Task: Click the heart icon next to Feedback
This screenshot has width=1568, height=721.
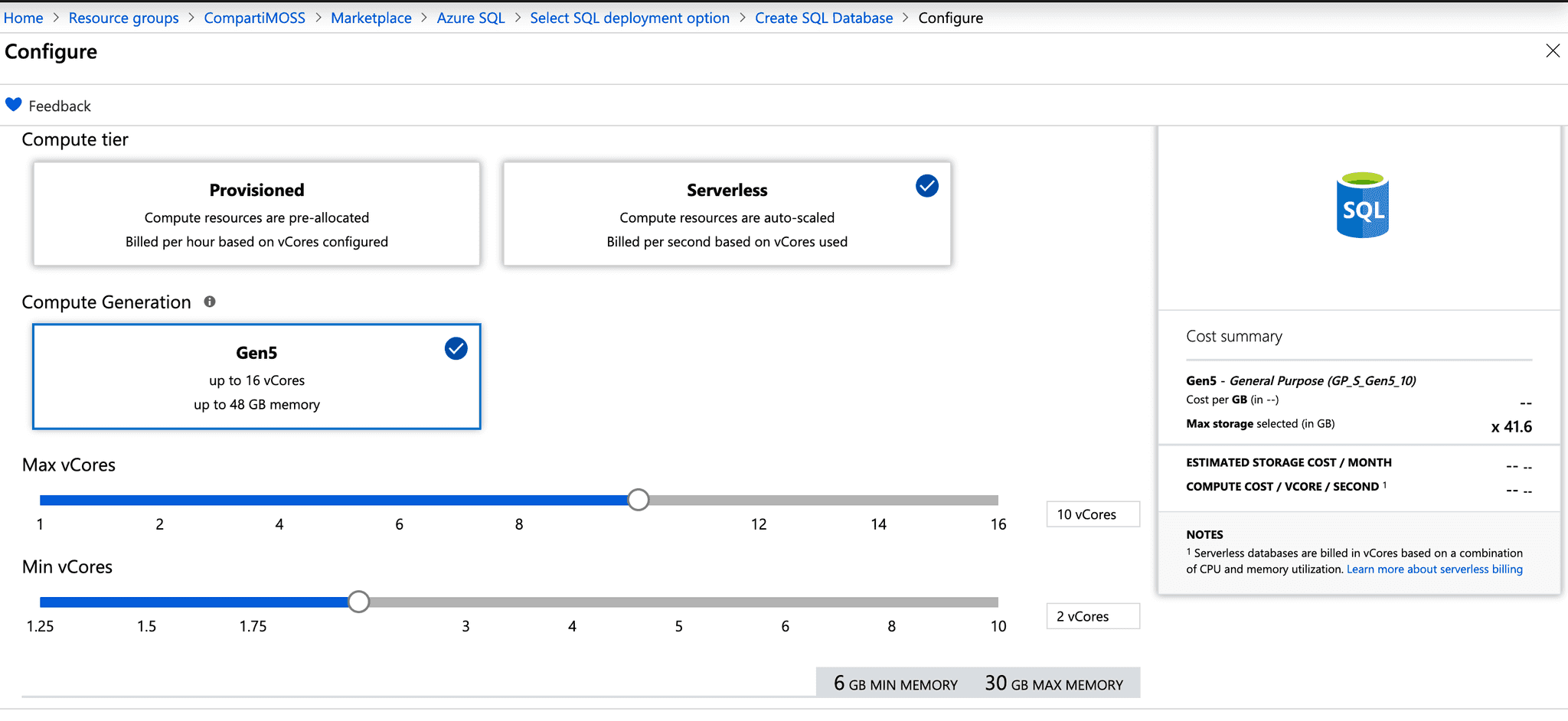Action: 13,104
